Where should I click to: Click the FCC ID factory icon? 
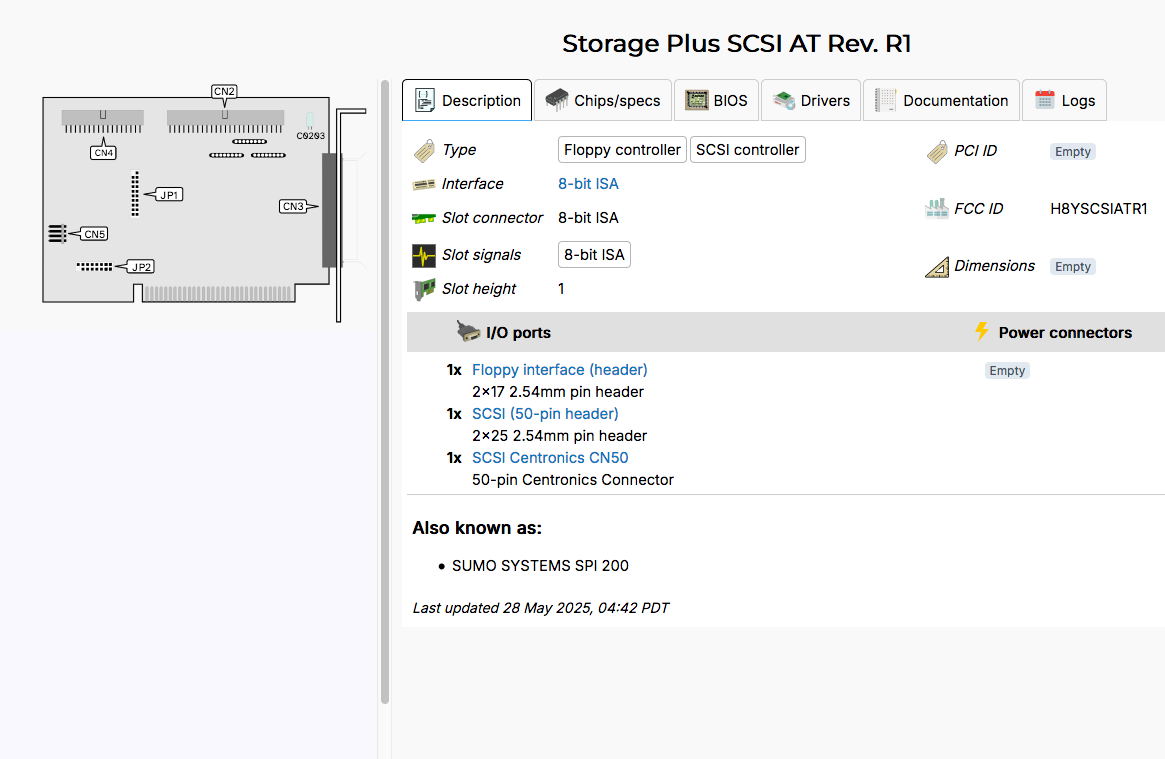tap(937, 209)
